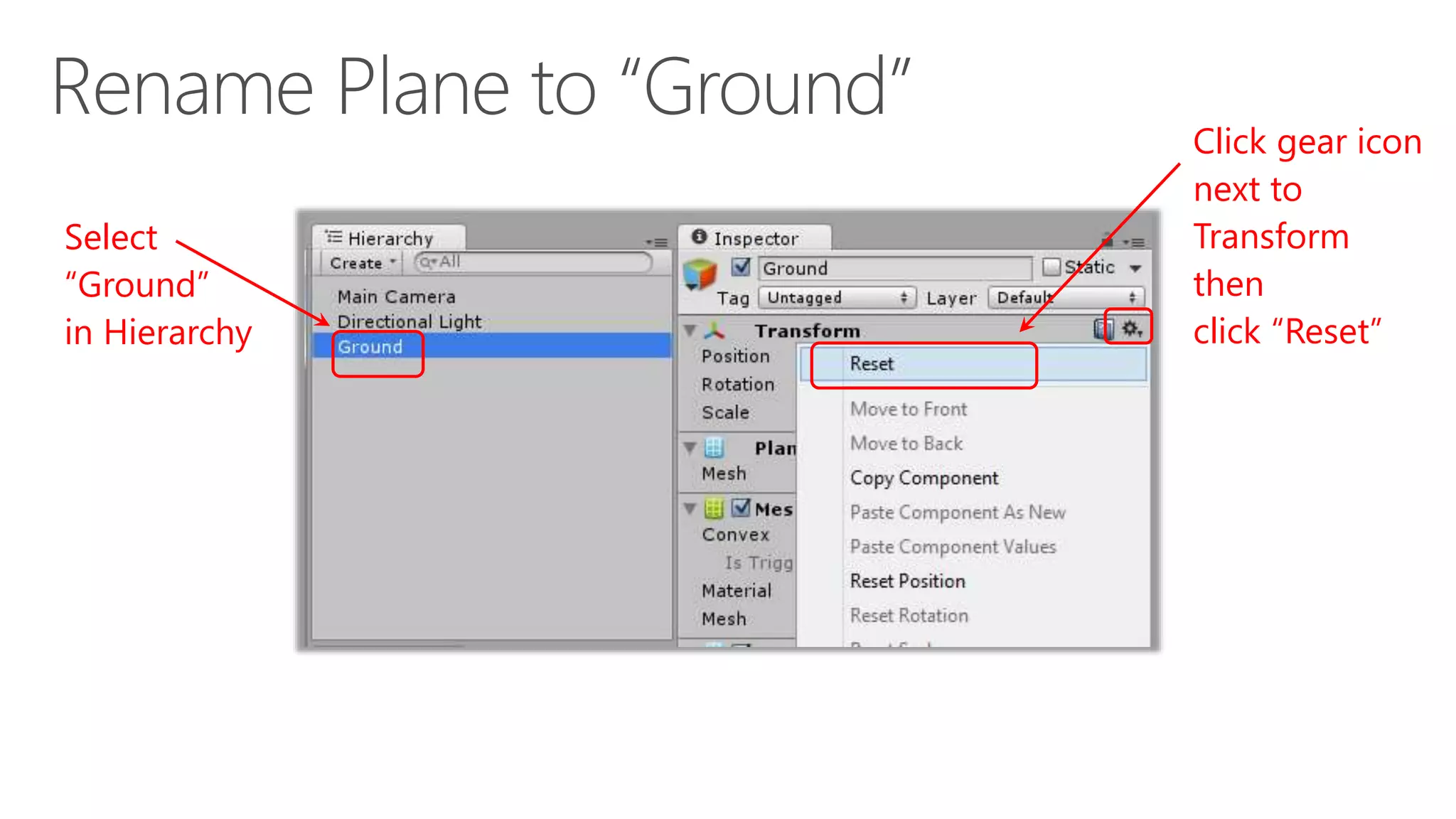Click the Rotation label in Transform
This screenshot has height=819, width=1456.
(738, 384)
